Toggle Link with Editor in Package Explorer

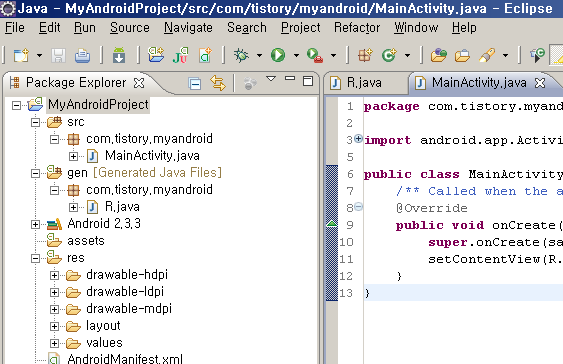(218, 83)
